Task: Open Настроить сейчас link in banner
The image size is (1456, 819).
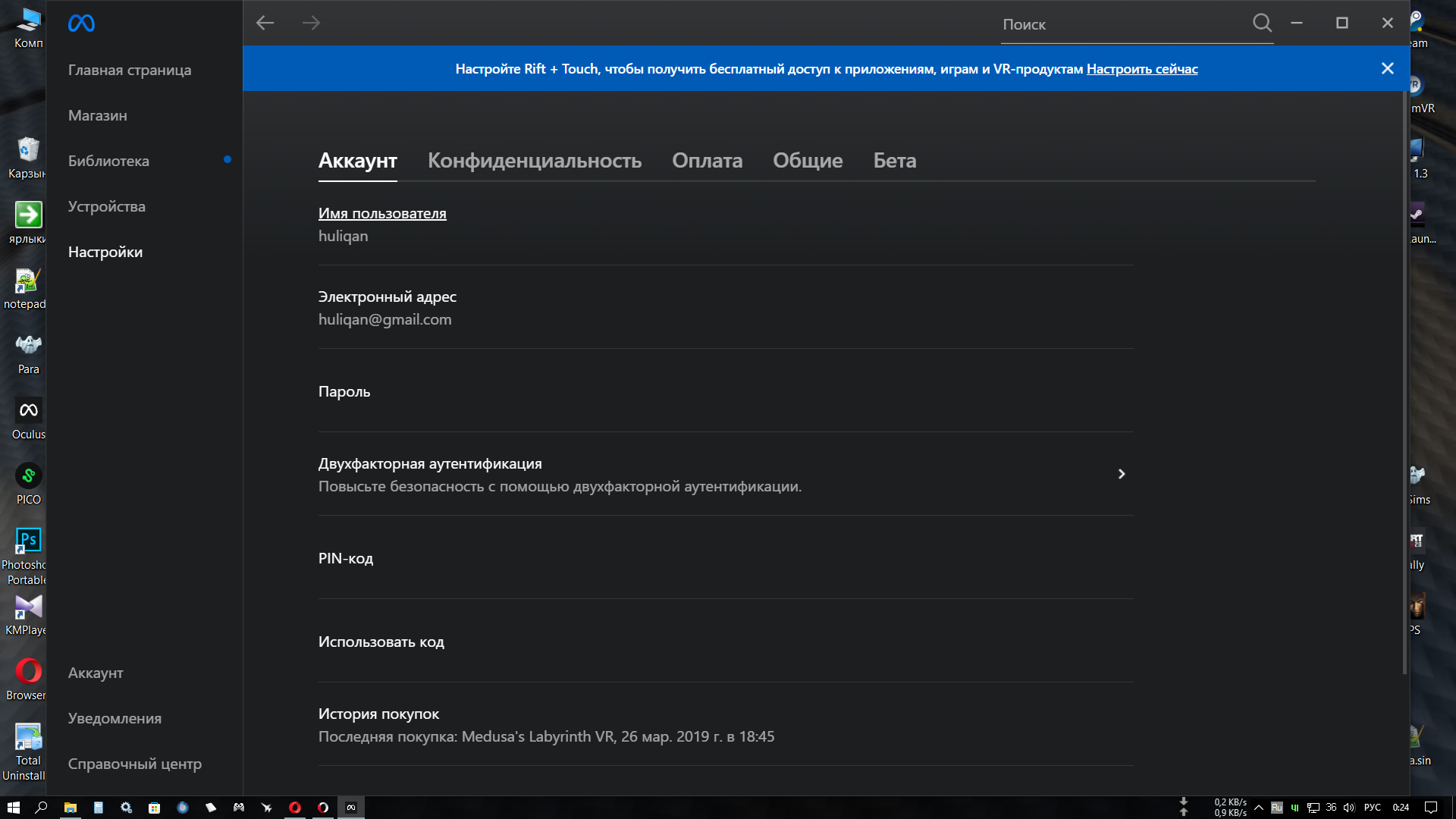Action: click(1142, 69)
